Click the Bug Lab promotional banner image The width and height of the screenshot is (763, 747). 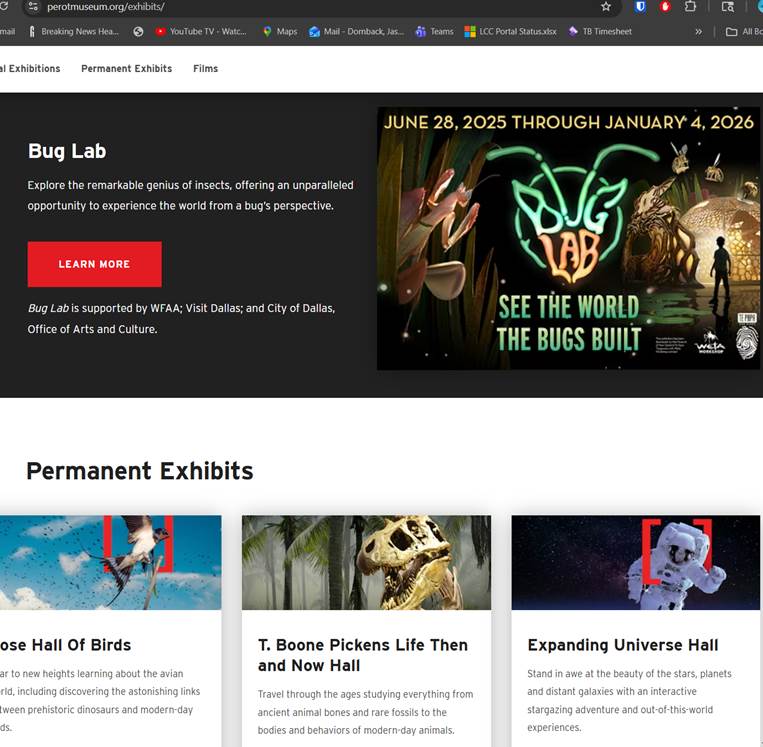(x=568, y=239)
